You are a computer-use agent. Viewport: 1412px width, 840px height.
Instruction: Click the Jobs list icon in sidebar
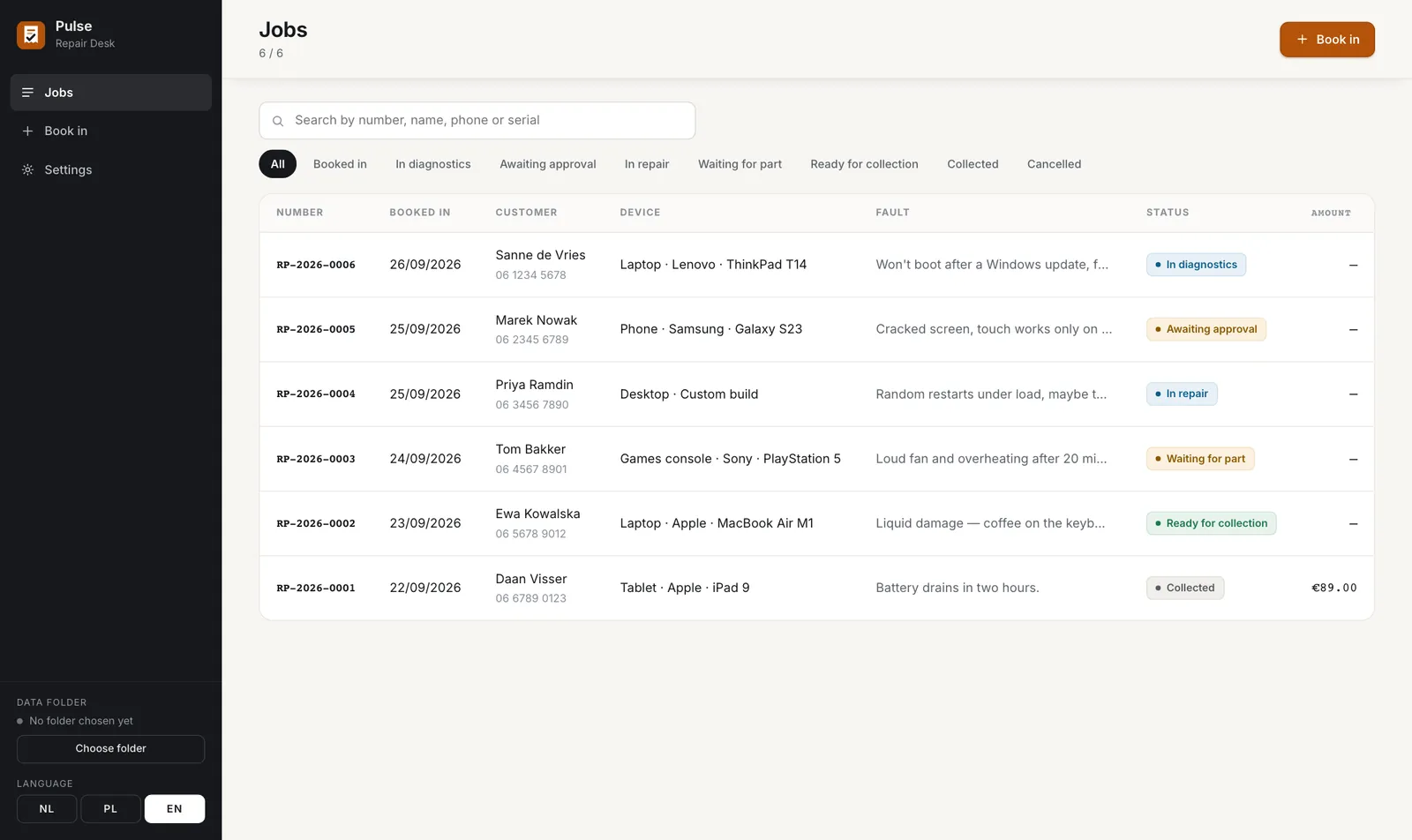27,93
